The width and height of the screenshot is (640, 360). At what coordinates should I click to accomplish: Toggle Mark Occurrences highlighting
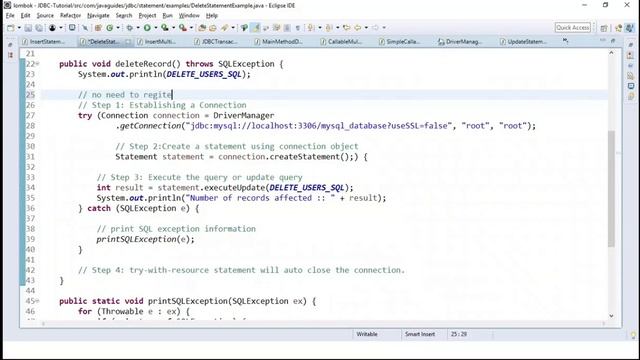click(256, 28)
